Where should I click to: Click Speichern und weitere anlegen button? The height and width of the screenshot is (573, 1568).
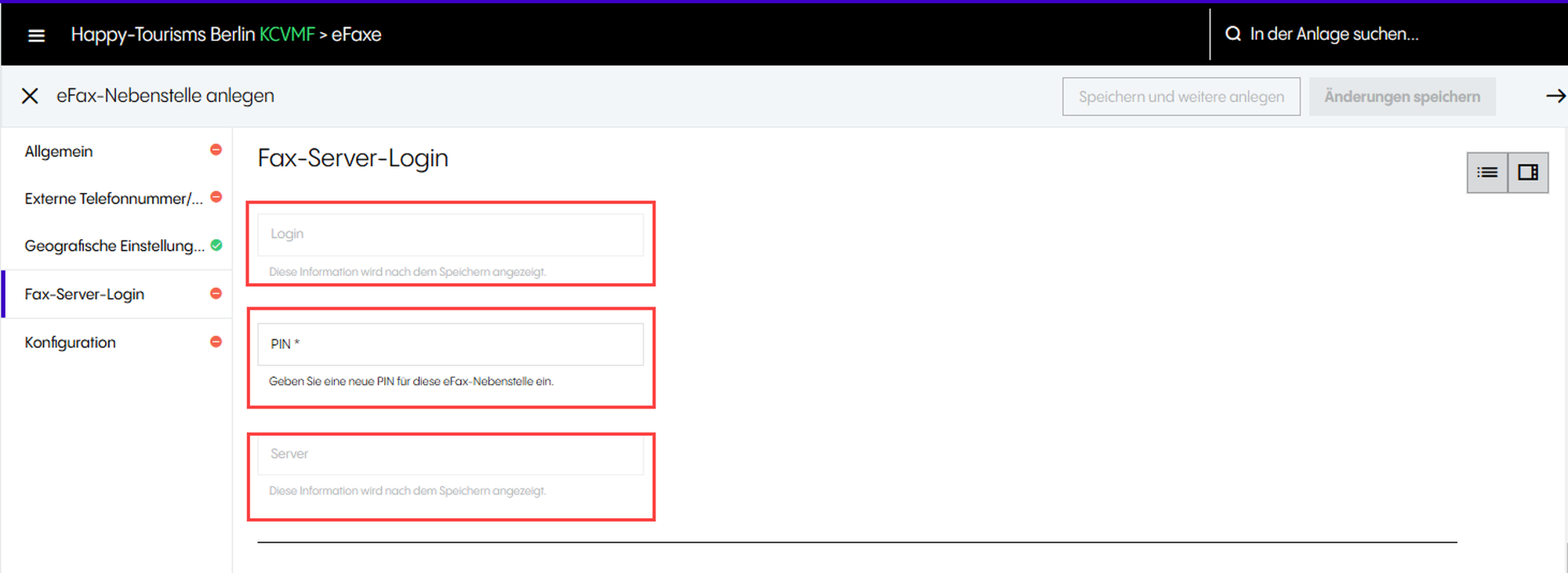tap(1181, 96)
